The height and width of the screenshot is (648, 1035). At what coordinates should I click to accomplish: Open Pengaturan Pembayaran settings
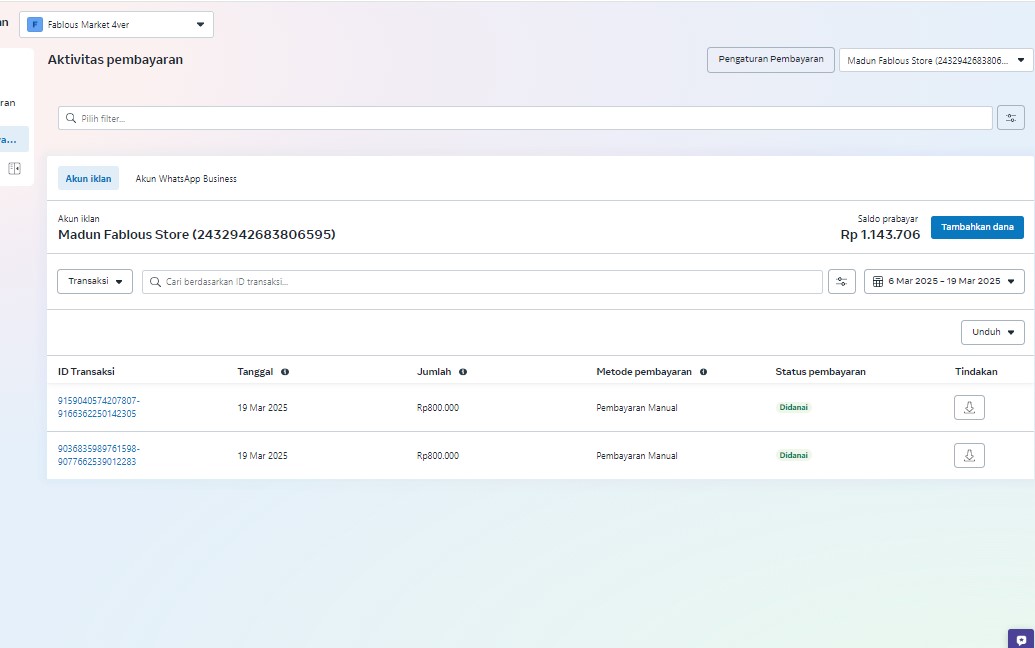(x=770, y=60)
